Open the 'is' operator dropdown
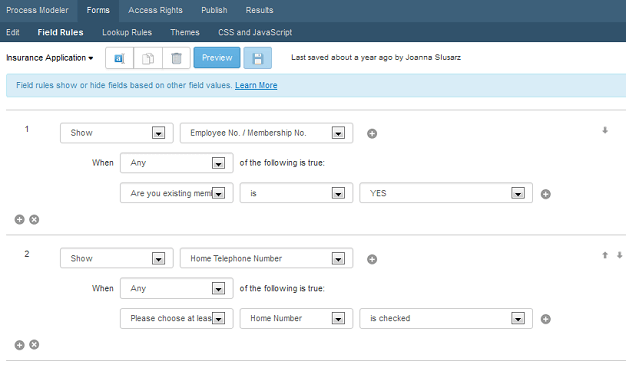This screenshot has width=626, height=371. pyautogui.click(x=296, y=193)
